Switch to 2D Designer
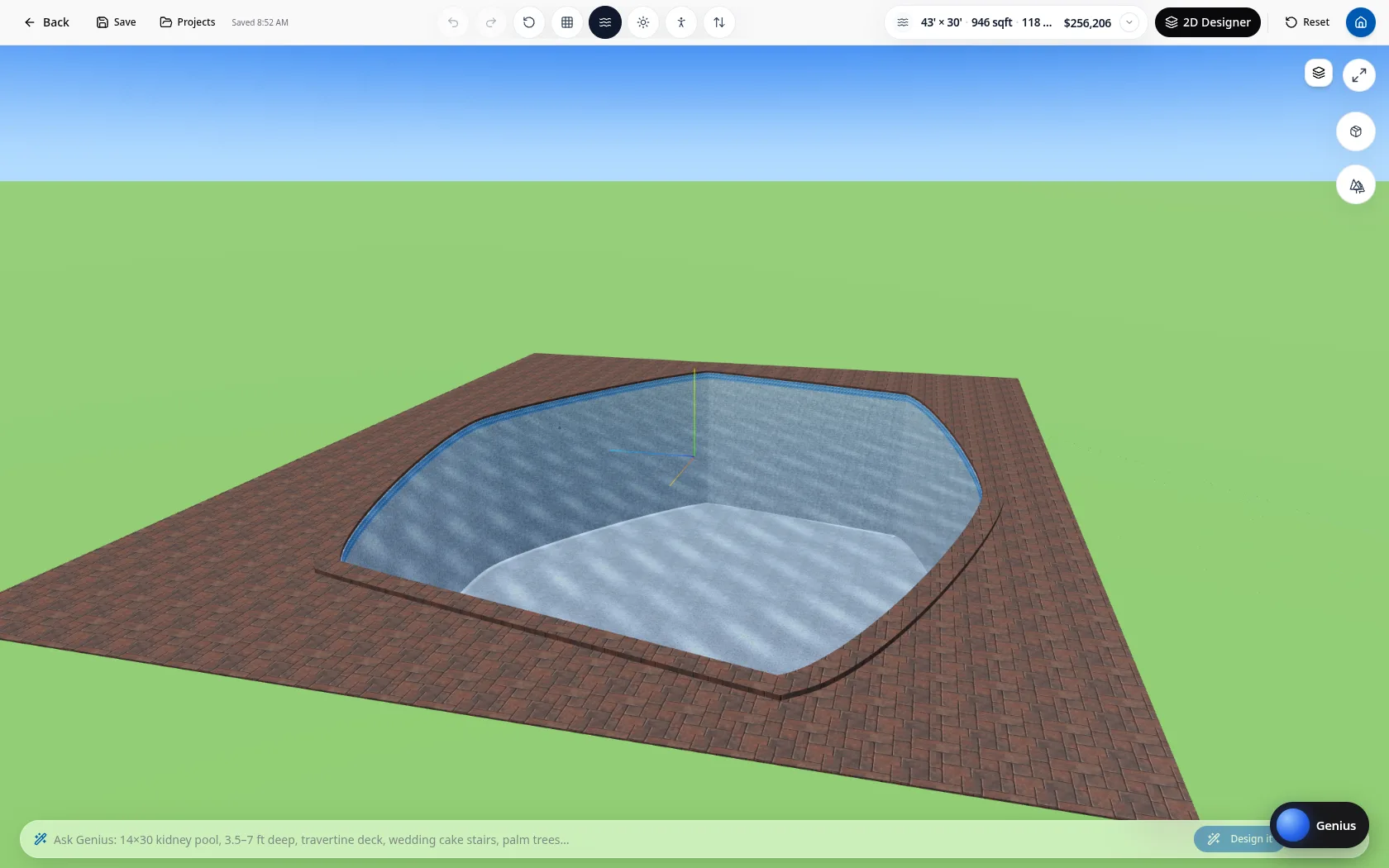Image resolution: width=1389 pixels, height=868 pixels. 1207,22
